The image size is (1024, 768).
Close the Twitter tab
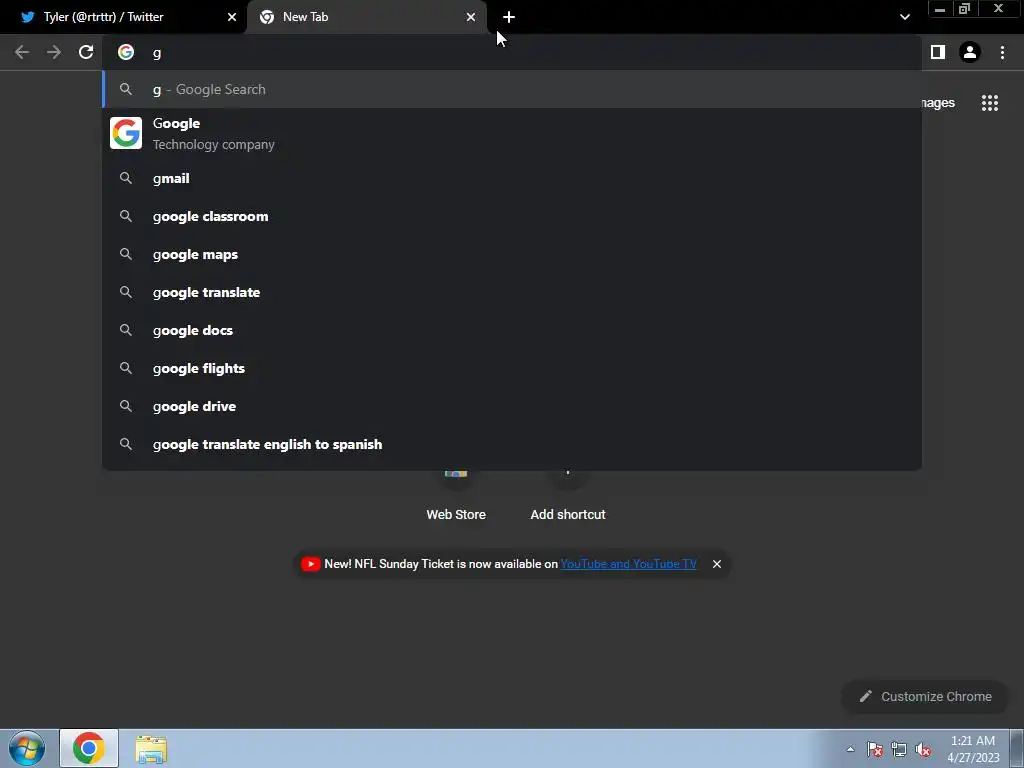(x=232, y=17)
